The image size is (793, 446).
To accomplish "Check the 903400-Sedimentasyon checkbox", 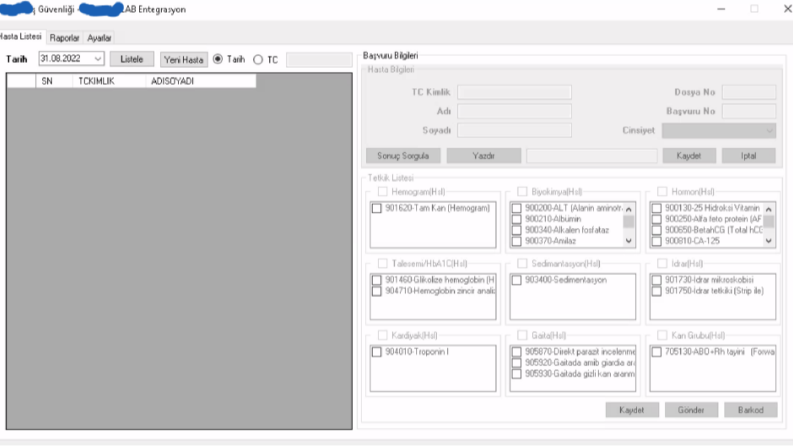I will coord(516,280).
